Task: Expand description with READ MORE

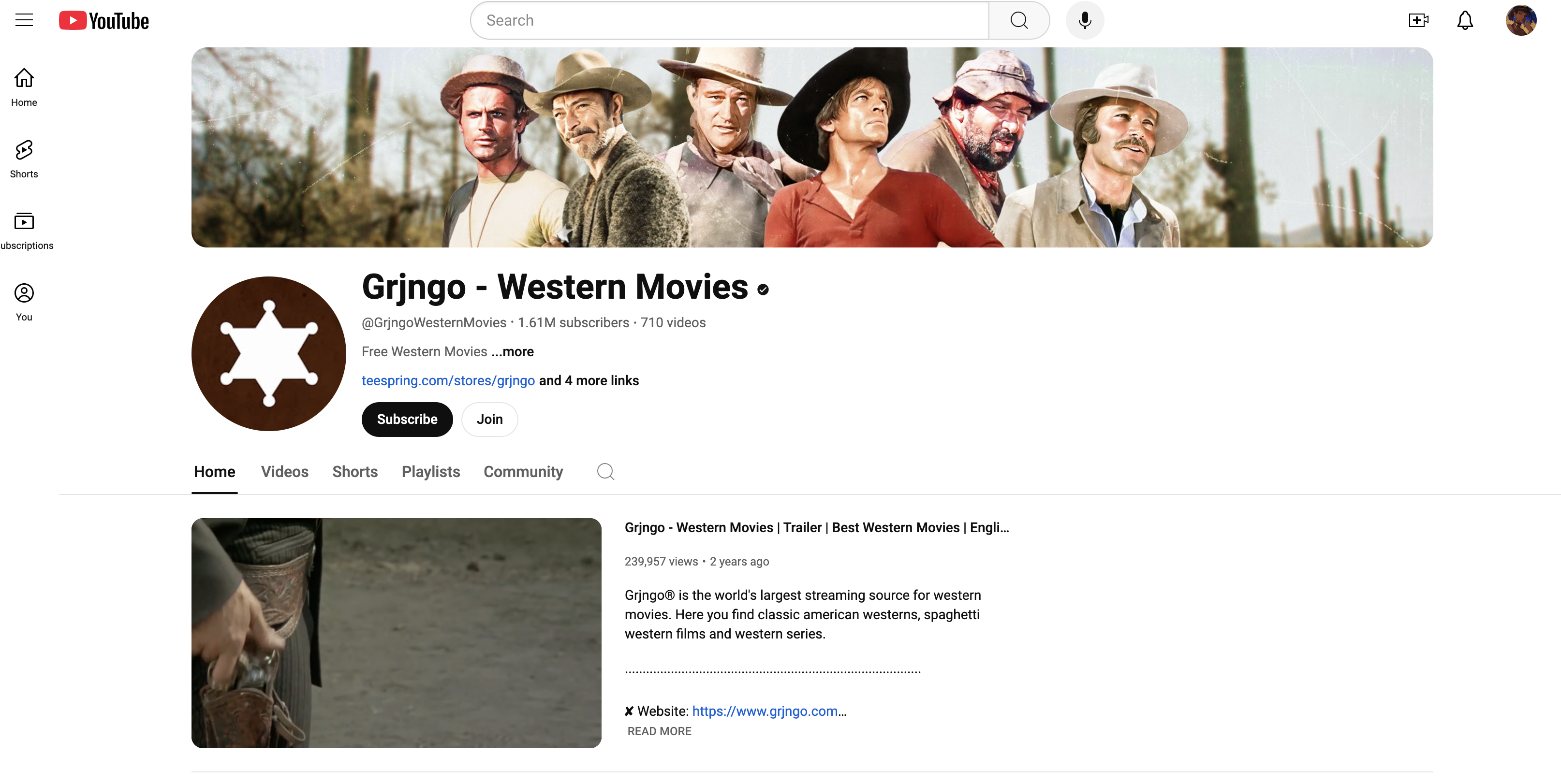Action: 659,731
